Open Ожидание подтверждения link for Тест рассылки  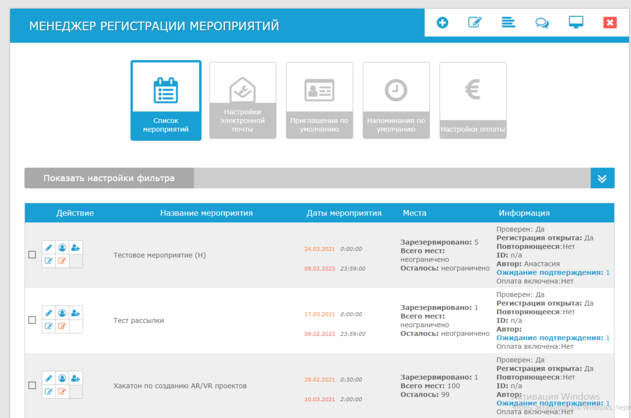[x=552, y=338]
